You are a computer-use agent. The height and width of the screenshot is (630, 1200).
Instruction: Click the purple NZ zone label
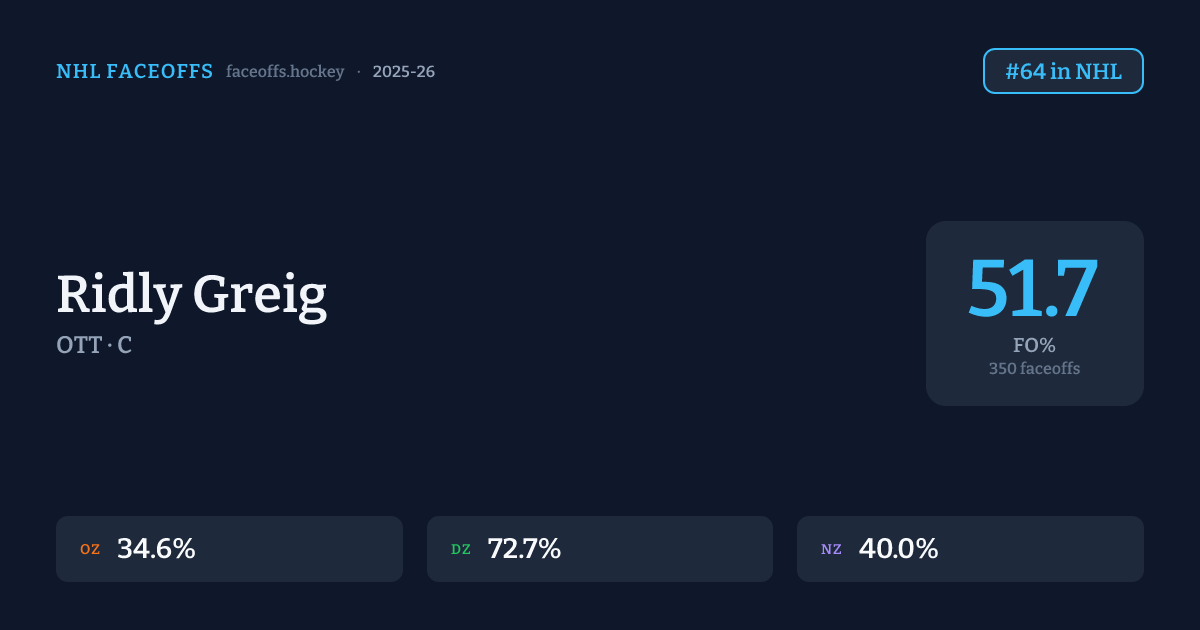click(831, 549)
